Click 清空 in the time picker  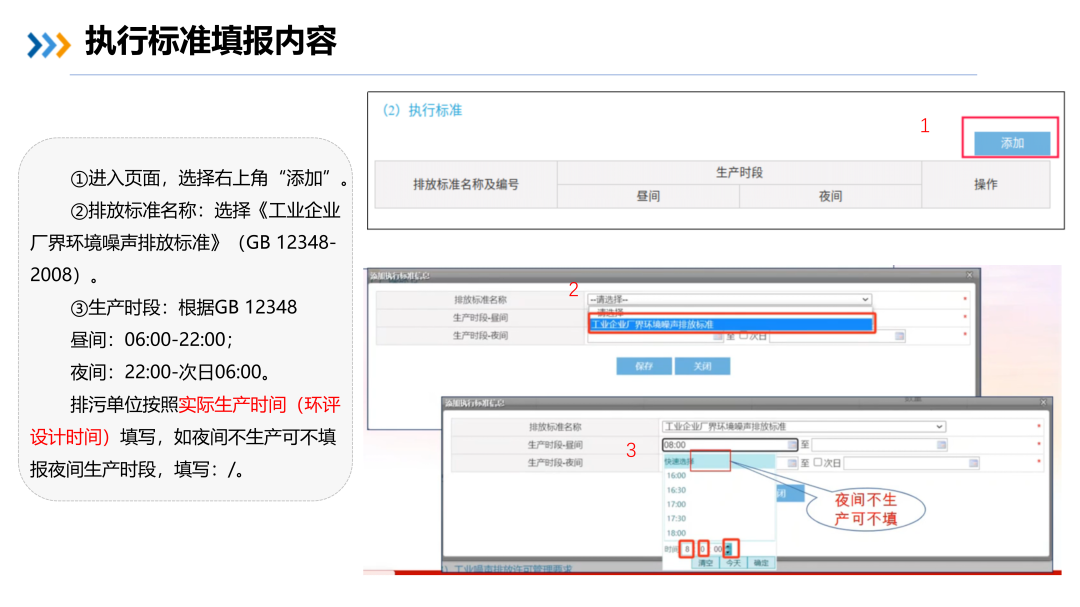click(x=705, y=563)
